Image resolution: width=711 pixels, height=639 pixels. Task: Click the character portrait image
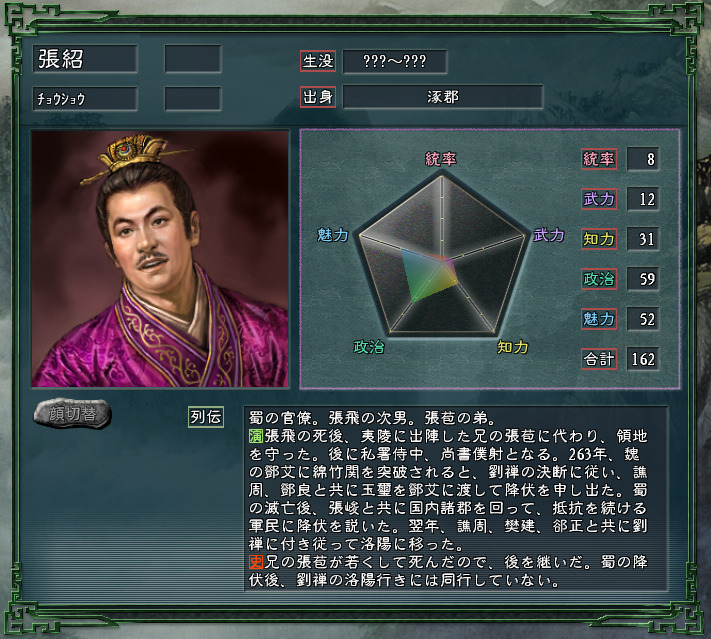pyautogui.click(x=160, y=259)
